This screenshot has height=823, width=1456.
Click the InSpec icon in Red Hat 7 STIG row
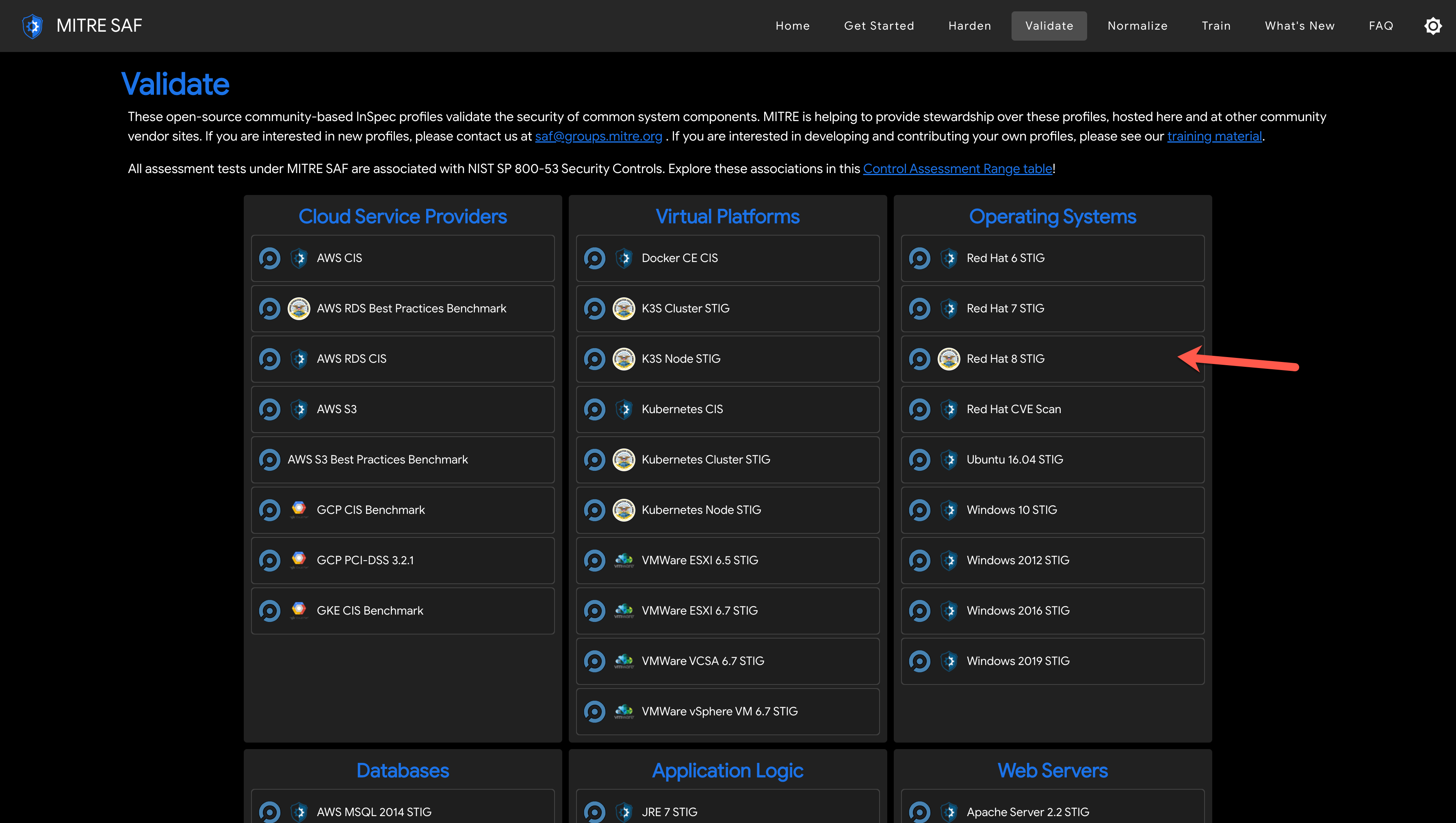[920, 309]
